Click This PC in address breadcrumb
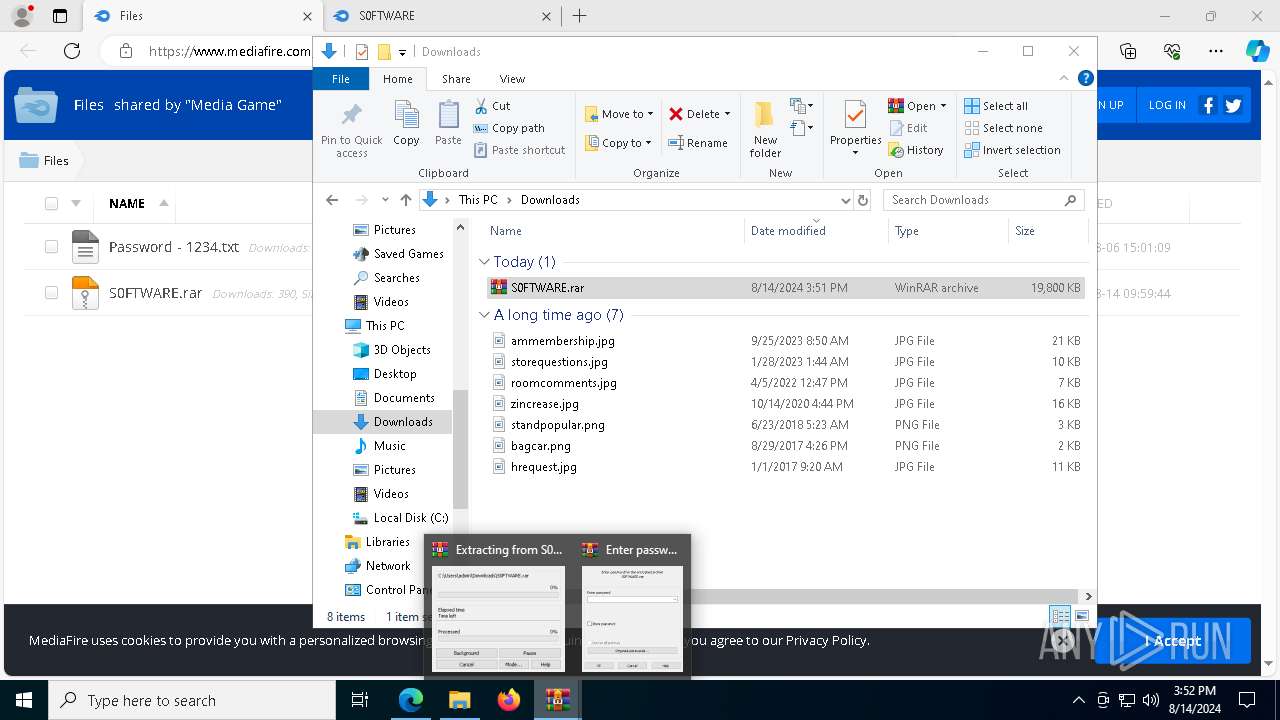 [478, 200]
